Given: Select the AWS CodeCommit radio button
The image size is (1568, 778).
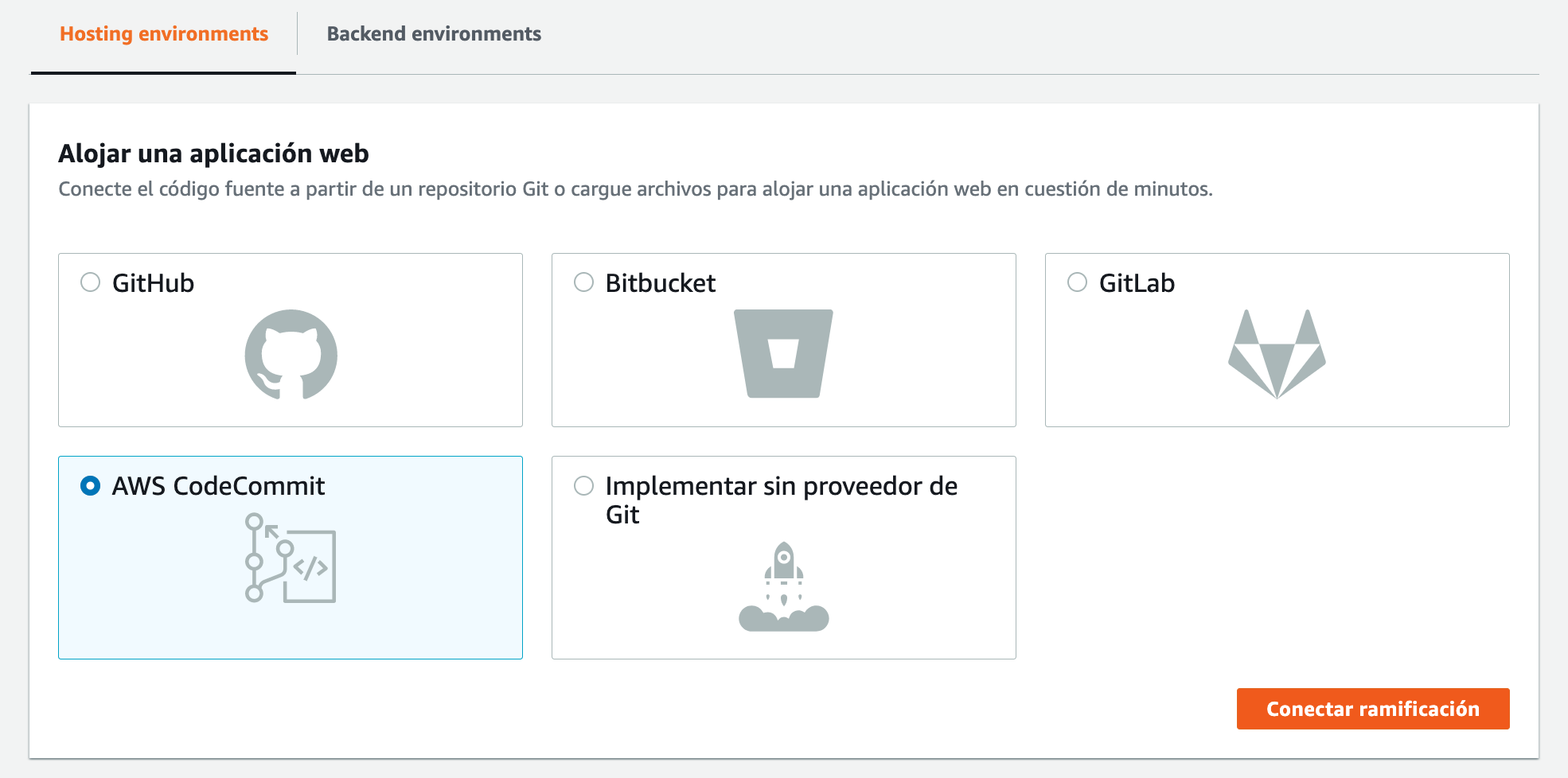Looking at the screenshot, I should 91,485.
